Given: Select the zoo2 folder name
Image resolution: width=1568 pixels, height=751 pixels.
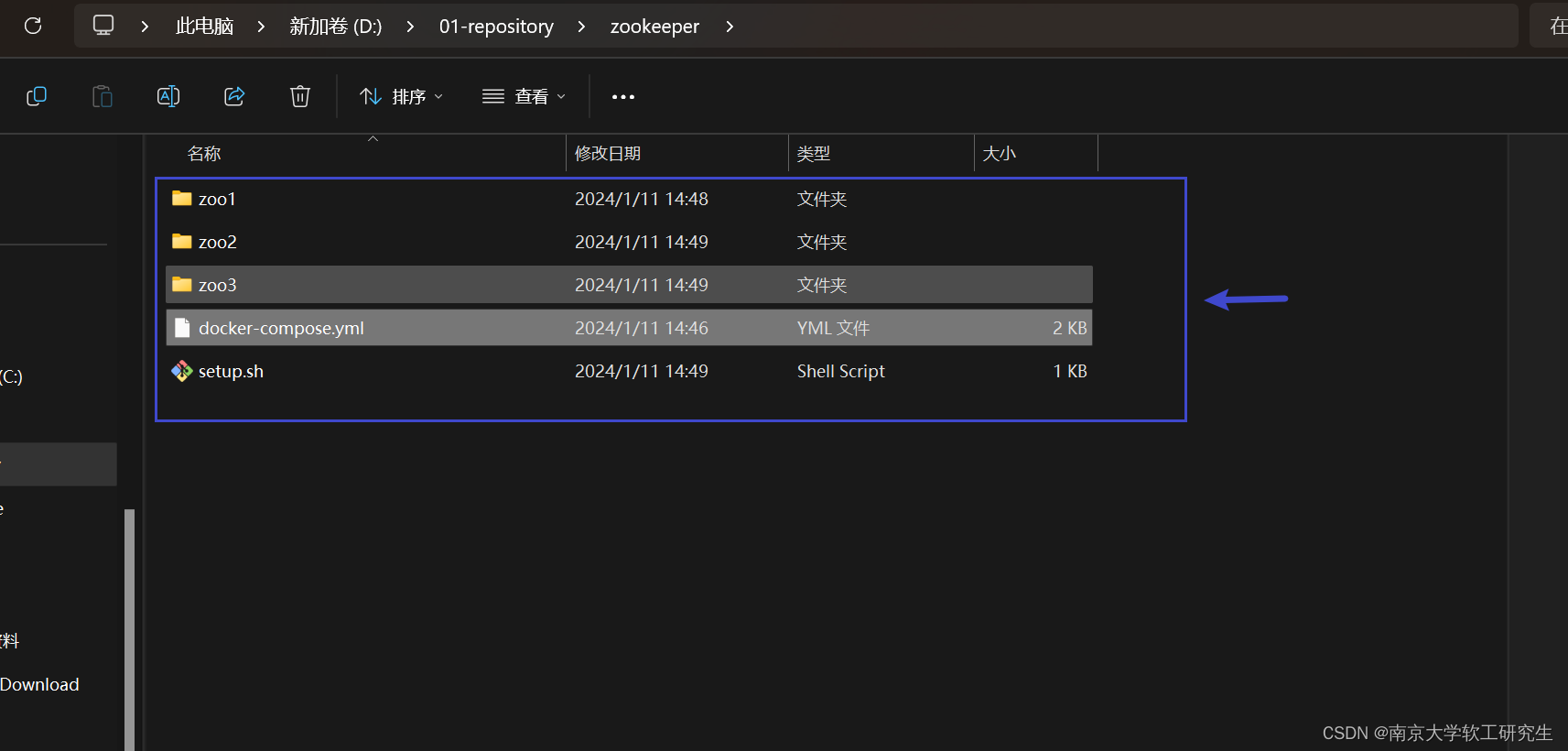Looking at the screenshot, I should coord(218,242).
